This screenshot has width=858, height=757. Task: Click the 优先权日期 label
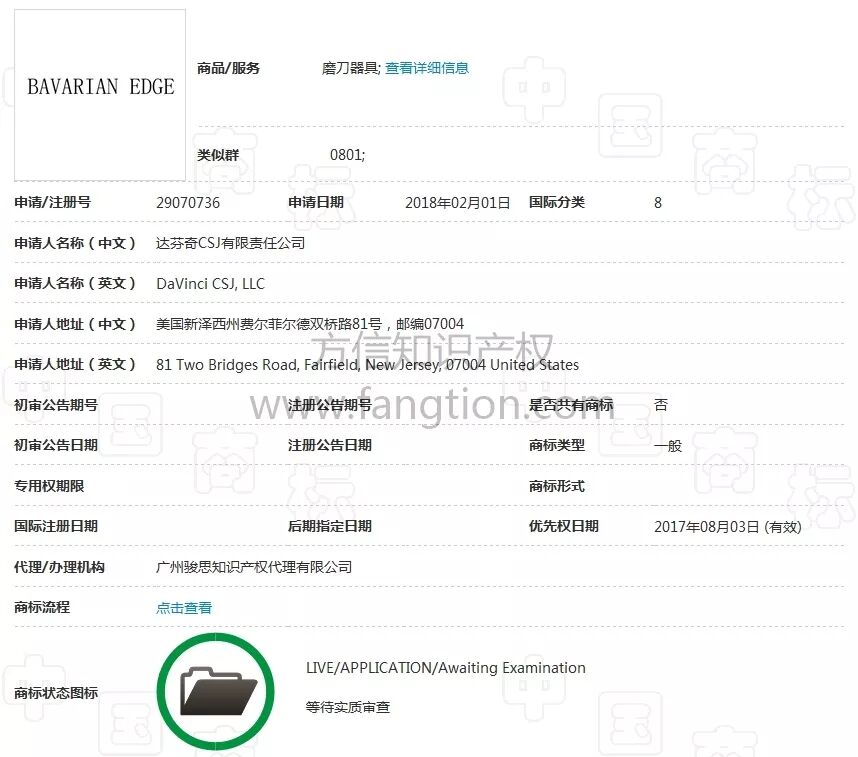(x=564, y=527)
